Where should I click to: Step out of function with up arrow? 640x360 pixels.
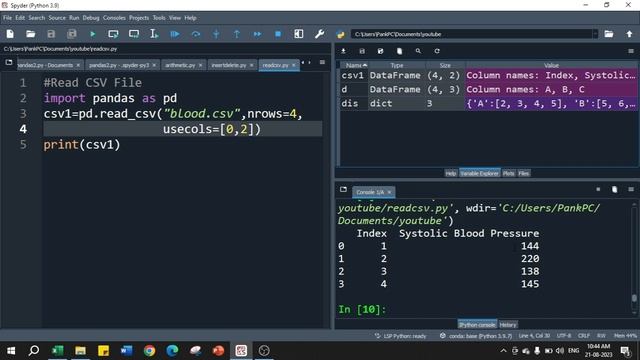coord(237,34)
